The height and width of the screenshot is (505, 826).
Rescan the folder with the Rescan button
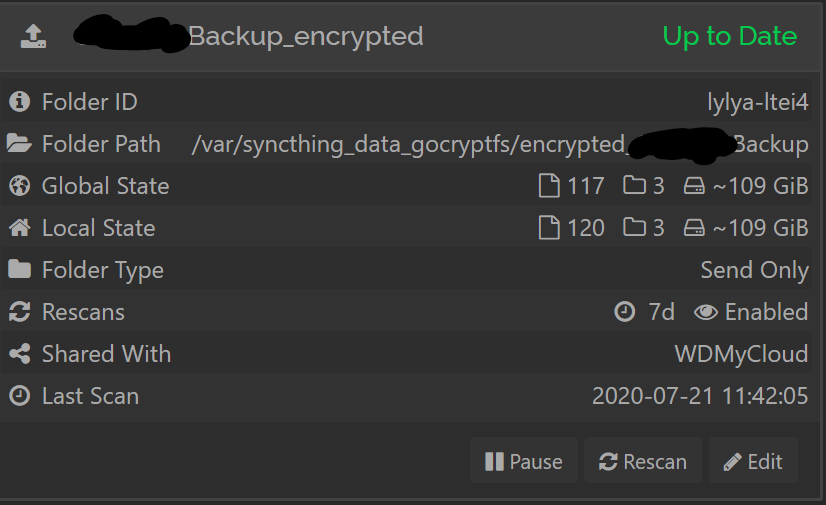pos(643,461)
